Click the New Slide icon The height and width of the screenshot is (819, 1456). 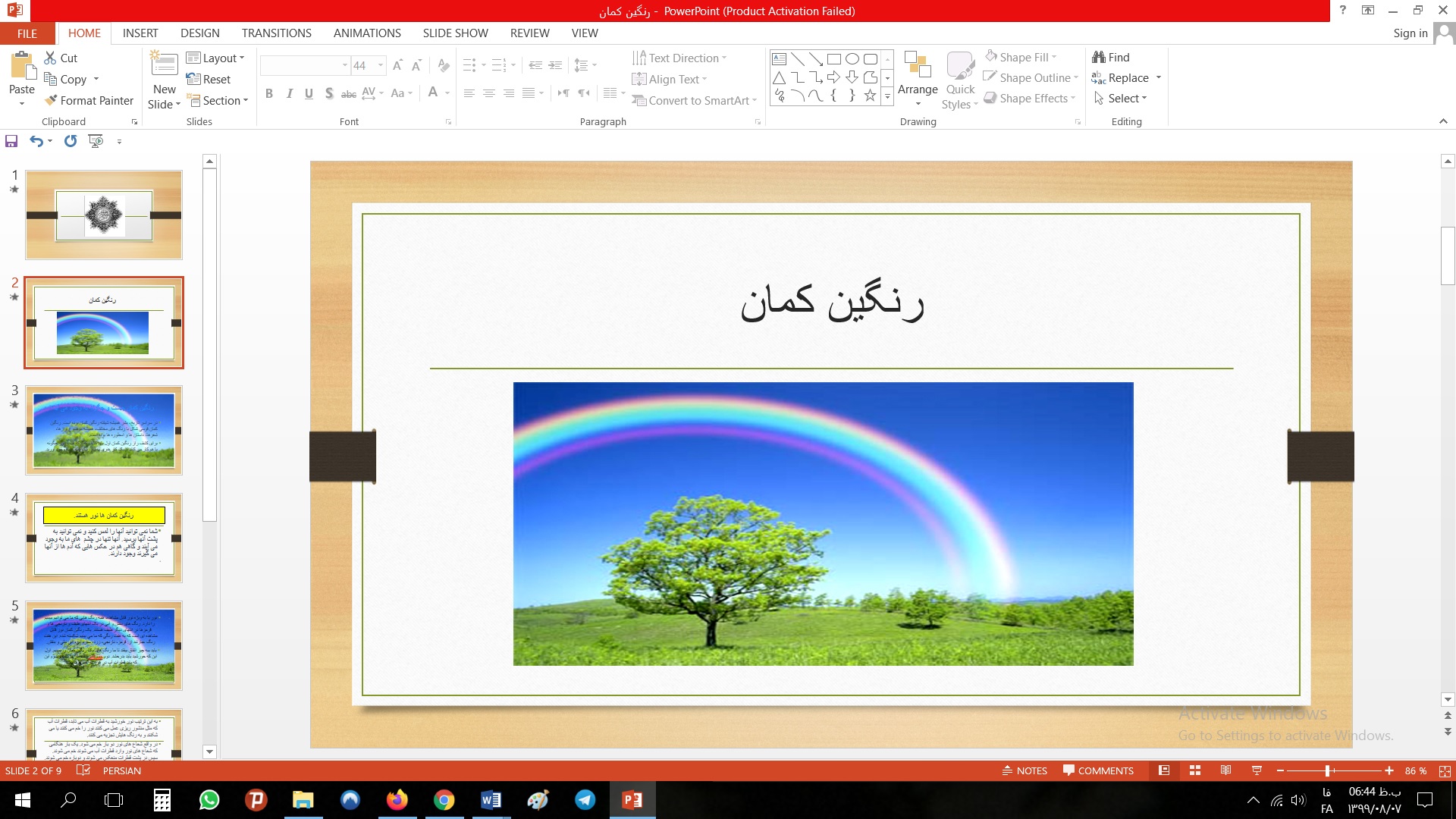(165, 64)
